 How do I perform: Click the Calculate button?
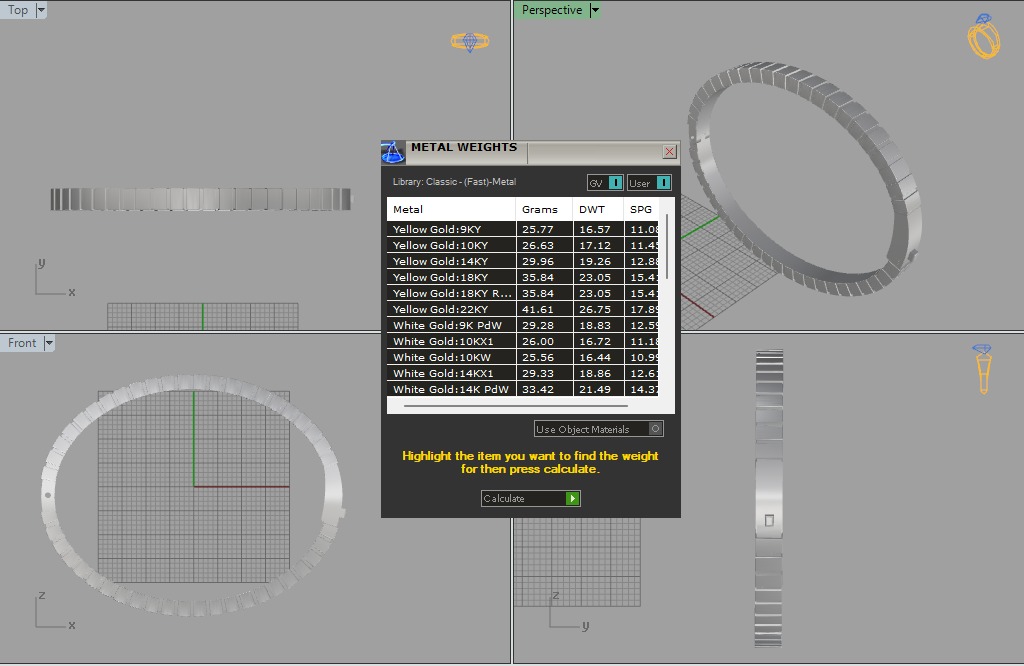pos(530,498)
